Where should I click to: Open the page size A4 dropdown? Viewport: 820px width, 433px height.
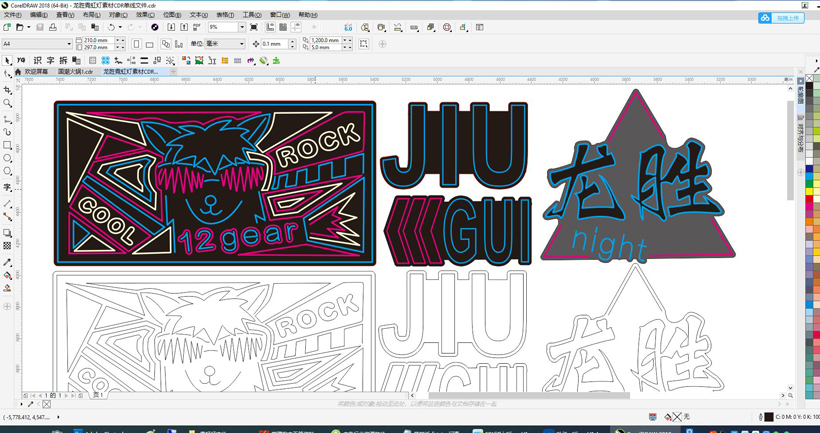pos(69,44)
